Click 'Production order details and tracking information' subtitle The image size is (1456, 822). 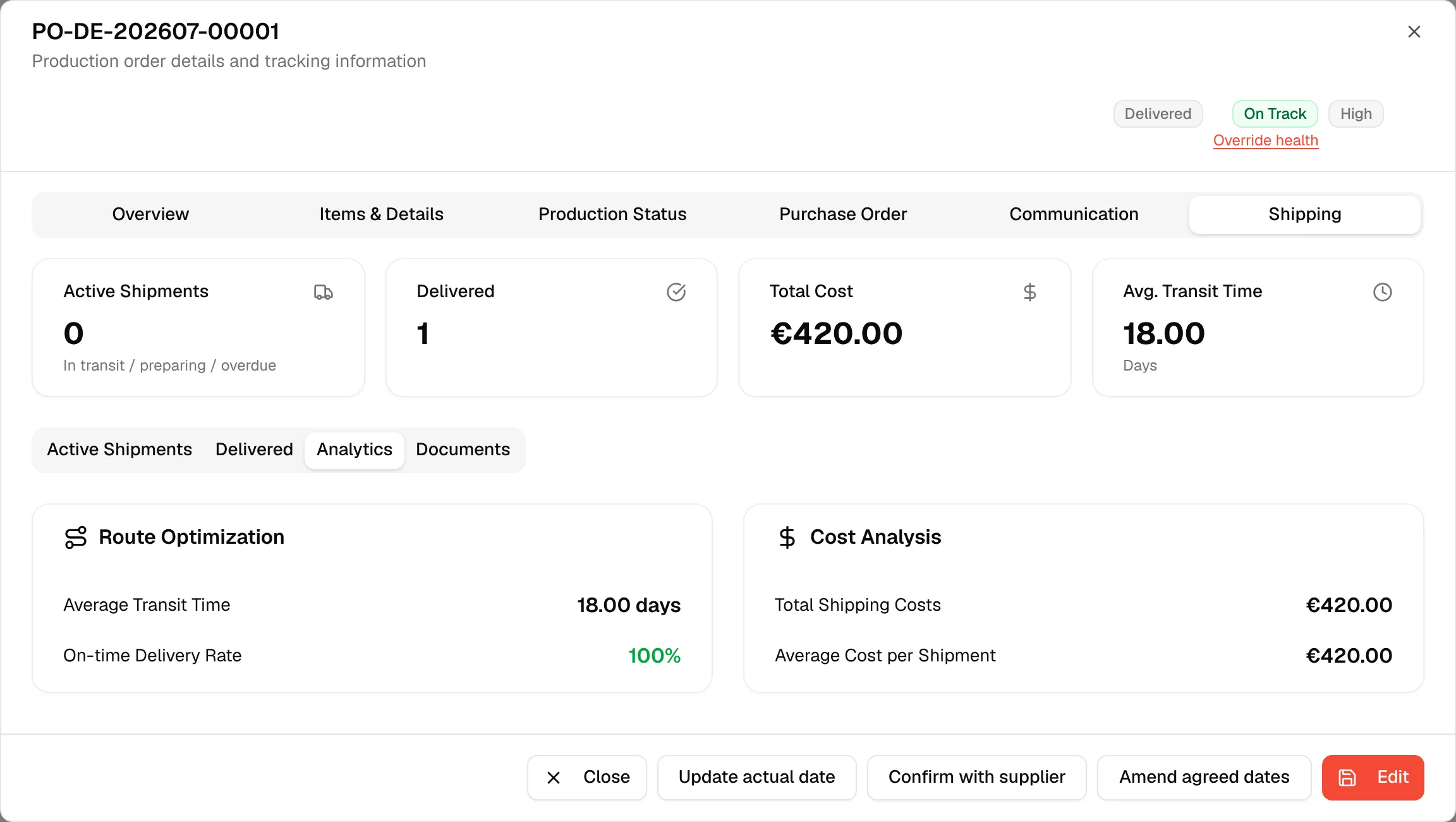tap(229, 61)
